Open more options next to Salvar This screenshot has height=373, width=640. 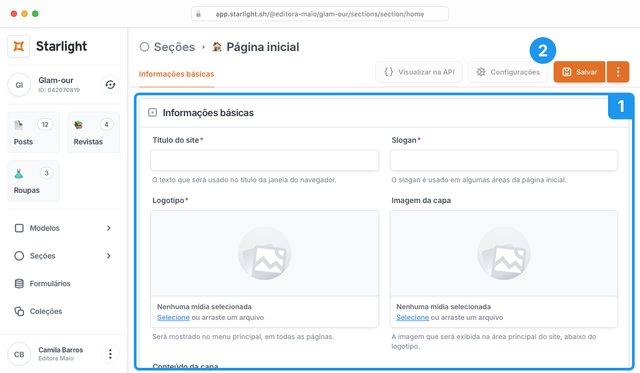click(x=618, y=72)
